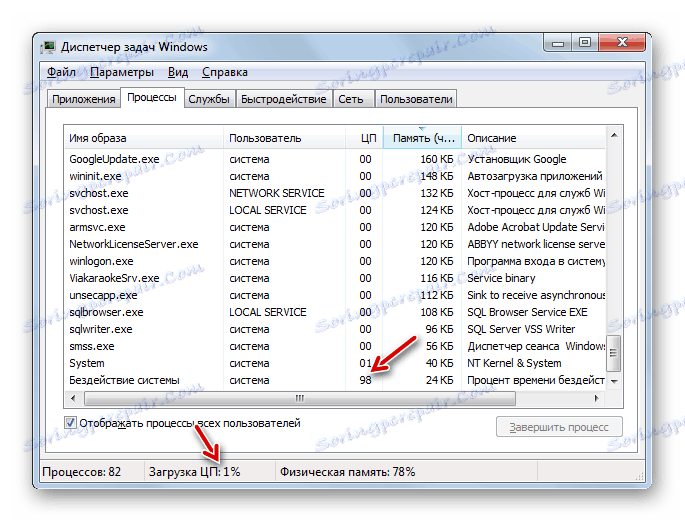The height and width of the screenshot is (522, 685).
Task: Click the Task Manager title bar icon
Action: click(x=48, y=47)
